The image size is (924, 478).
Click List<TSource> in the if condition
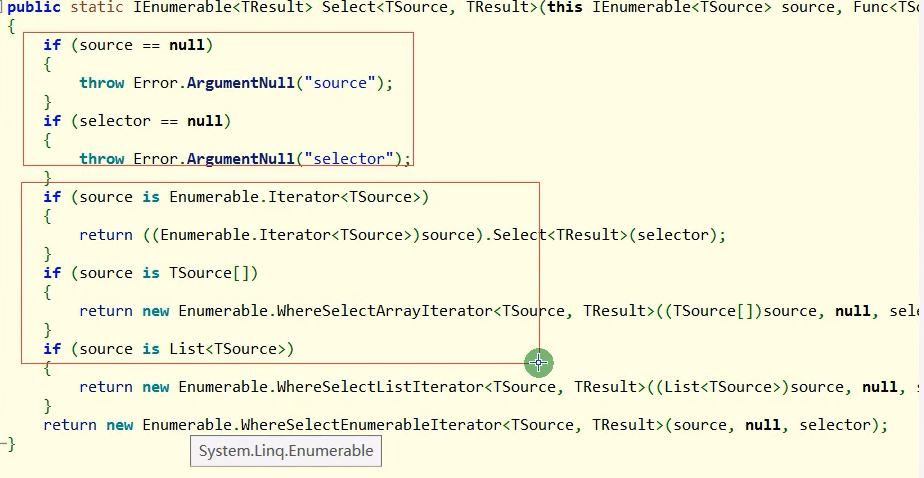227,349
